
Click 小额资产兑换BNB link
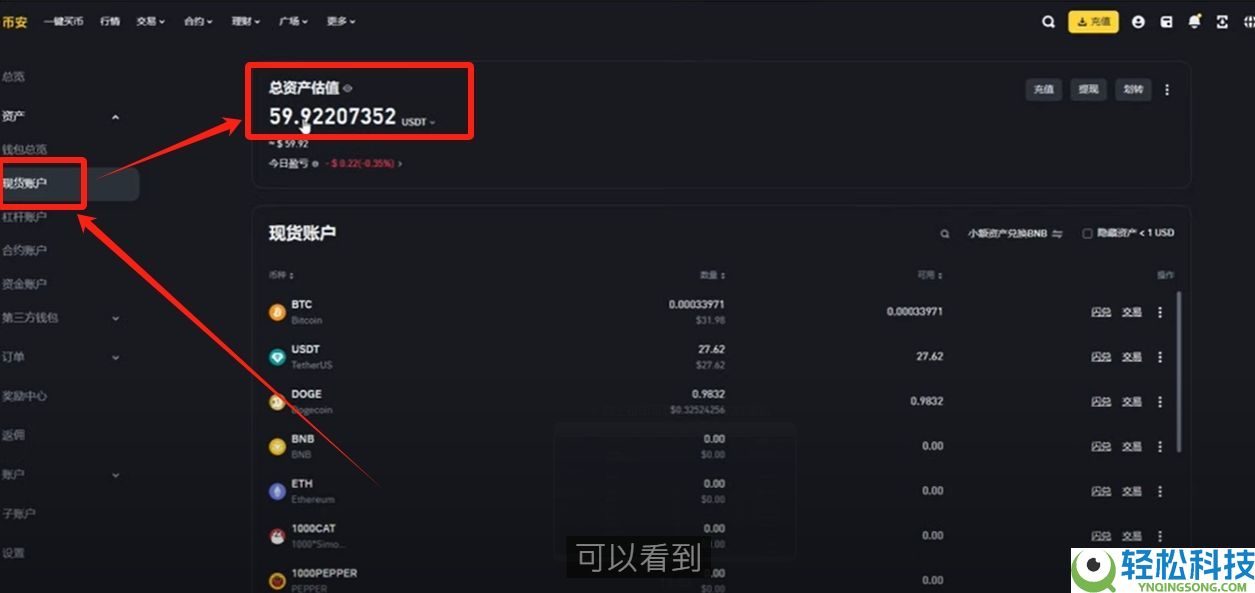point(1014,233)
